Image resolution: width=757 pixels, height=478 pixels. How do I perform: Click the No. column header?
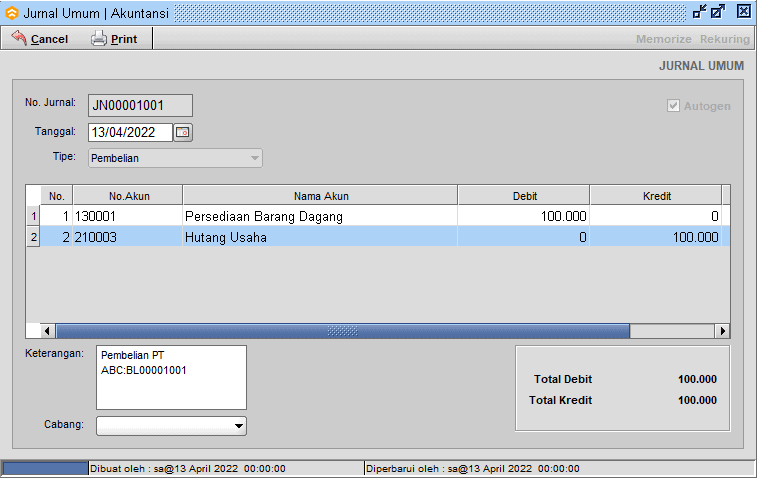click(56, 196)
